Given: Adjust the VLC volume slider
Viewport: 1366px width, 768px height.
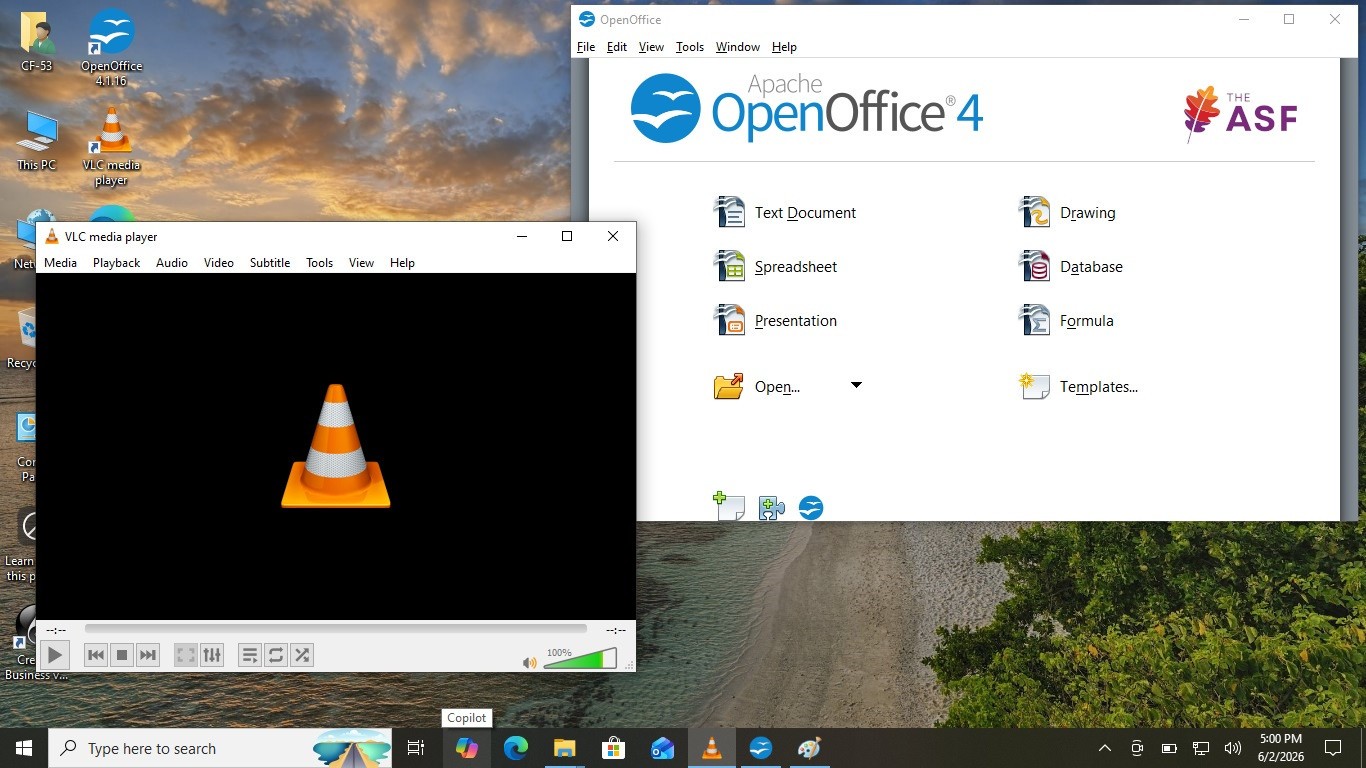Looking at the screenshot, I should click(580, 658).
